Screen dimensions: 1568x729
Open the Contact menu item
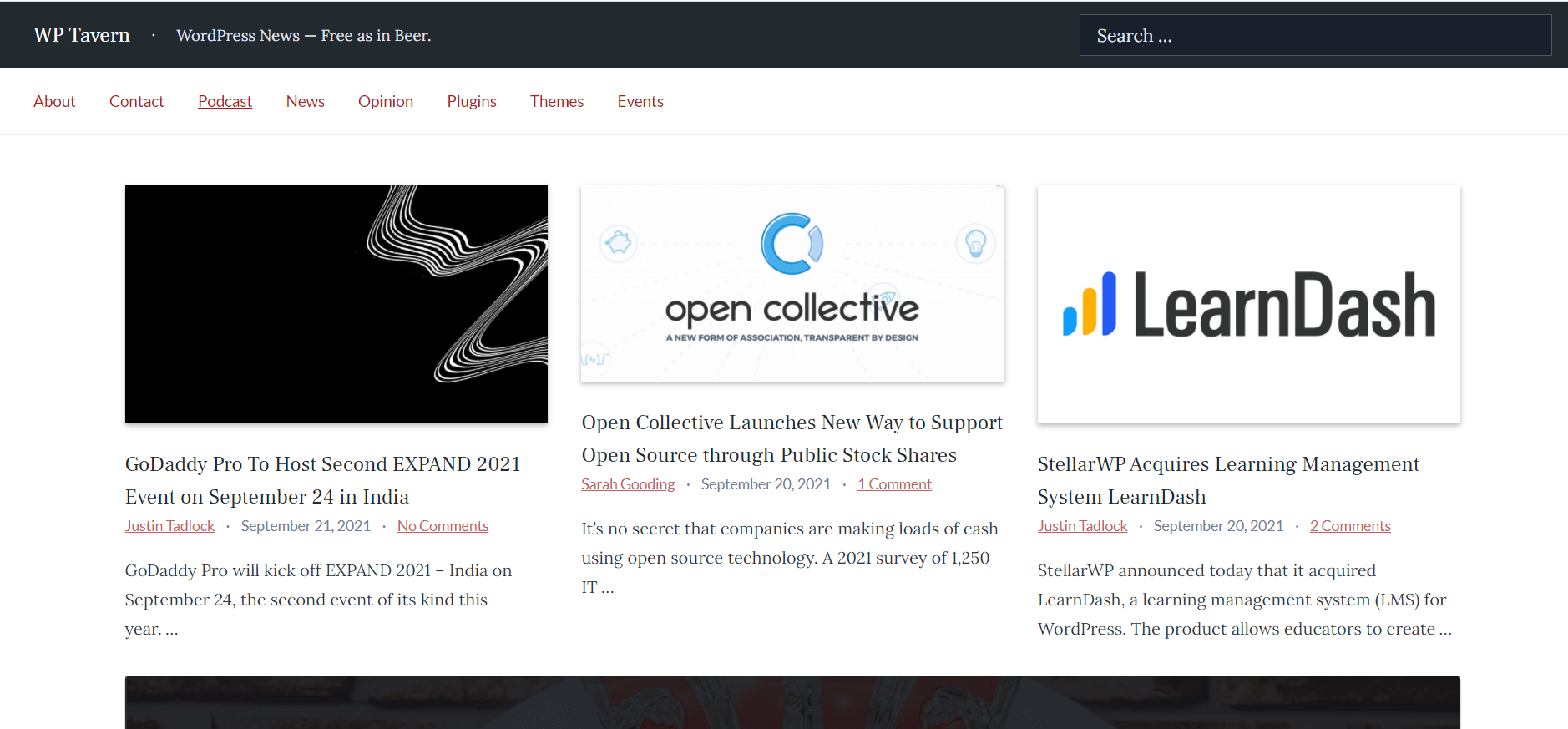[137, 101]
